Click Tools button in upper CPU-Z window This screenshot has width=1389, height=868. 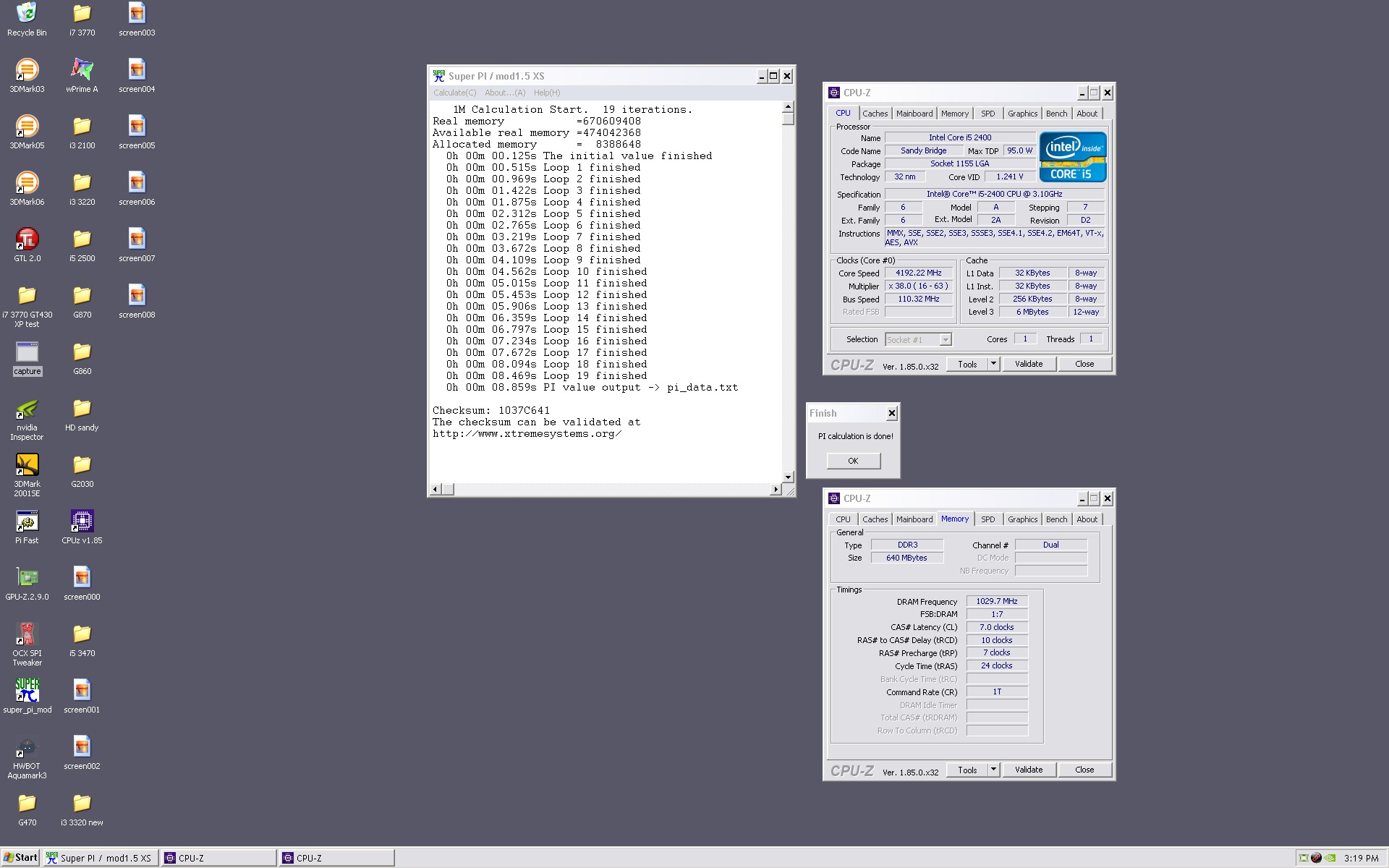(x=967, y=365)
